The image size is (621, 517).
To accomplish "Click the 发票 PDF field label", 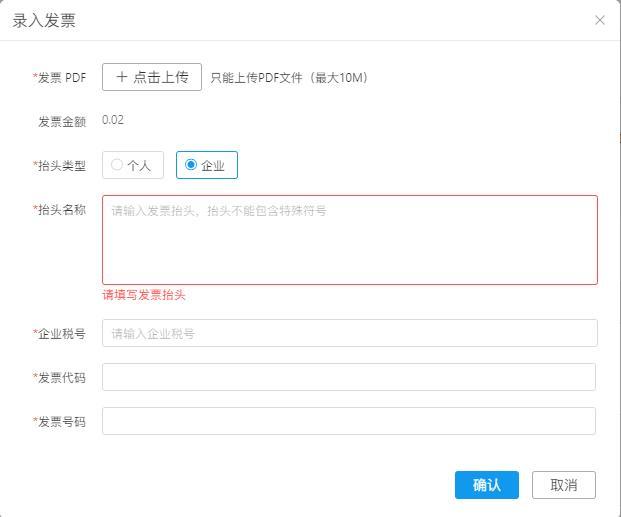I will tap(61, 77).
